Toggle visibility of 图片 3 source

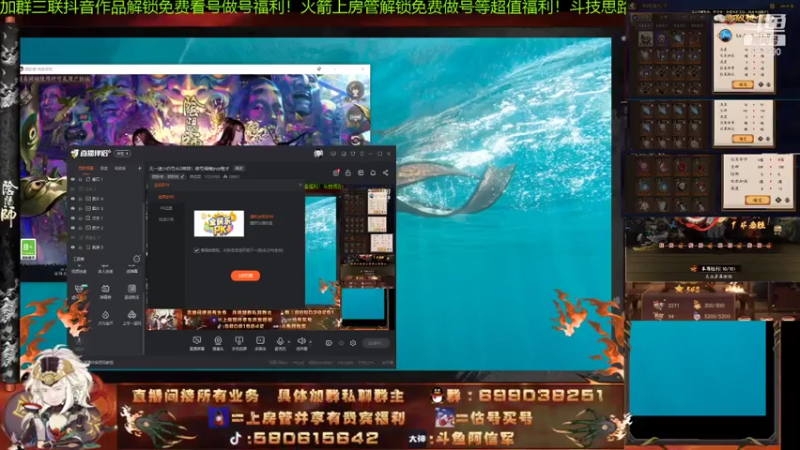tap(73, 208)
